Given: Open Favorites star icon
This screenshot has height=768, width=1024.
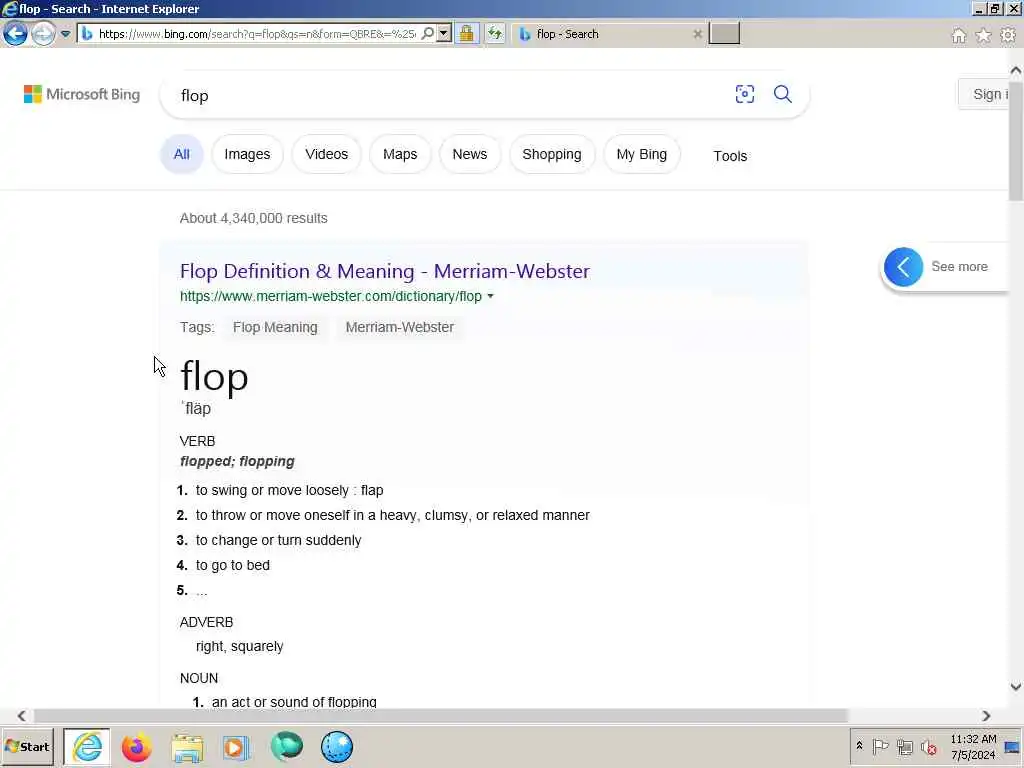Looking at the screenshot, I should pos(983,35).
